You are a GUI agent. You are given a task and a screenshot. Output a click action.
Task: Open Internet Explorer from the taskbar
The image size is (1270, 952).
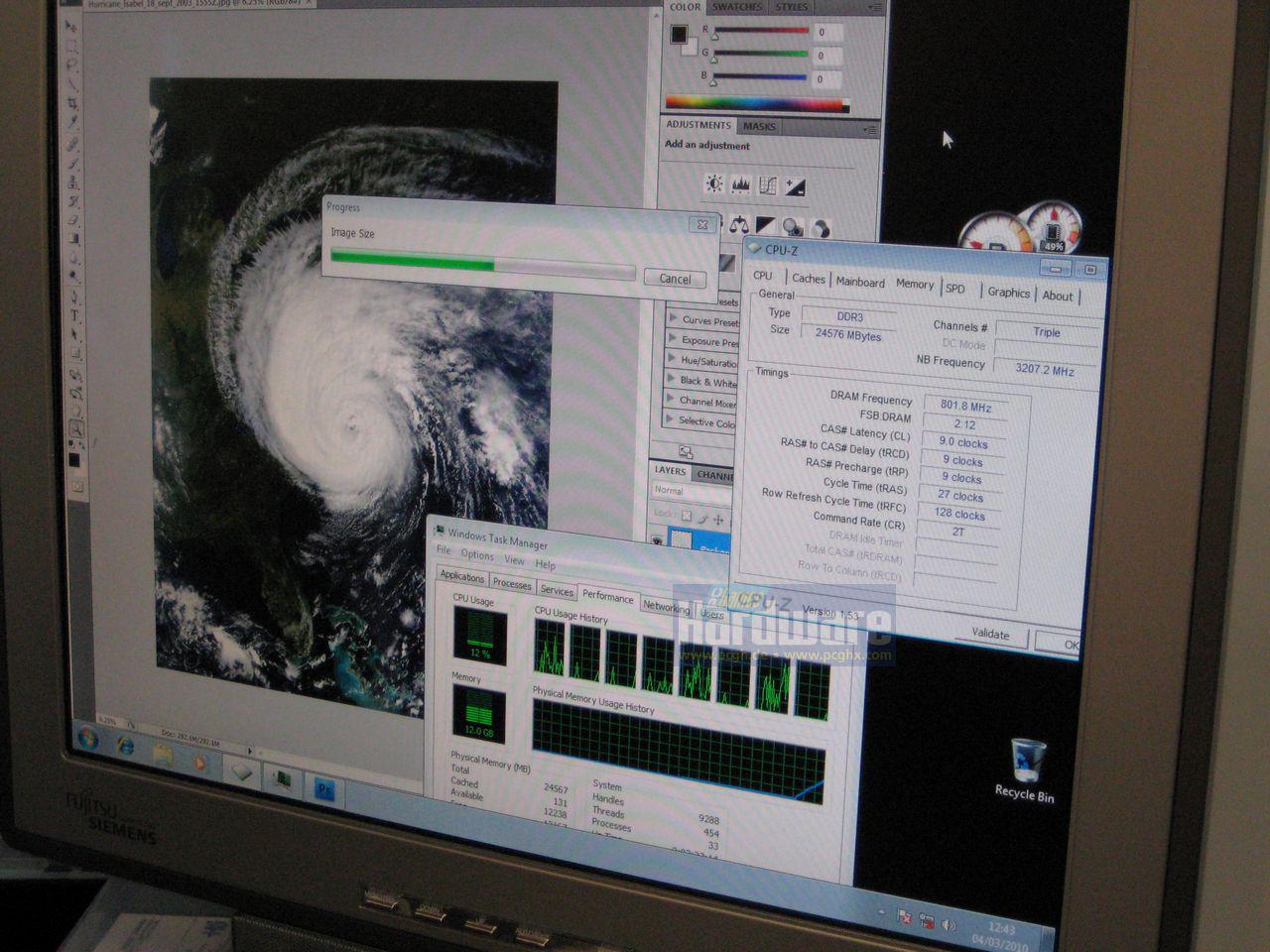tap(125, 746)
